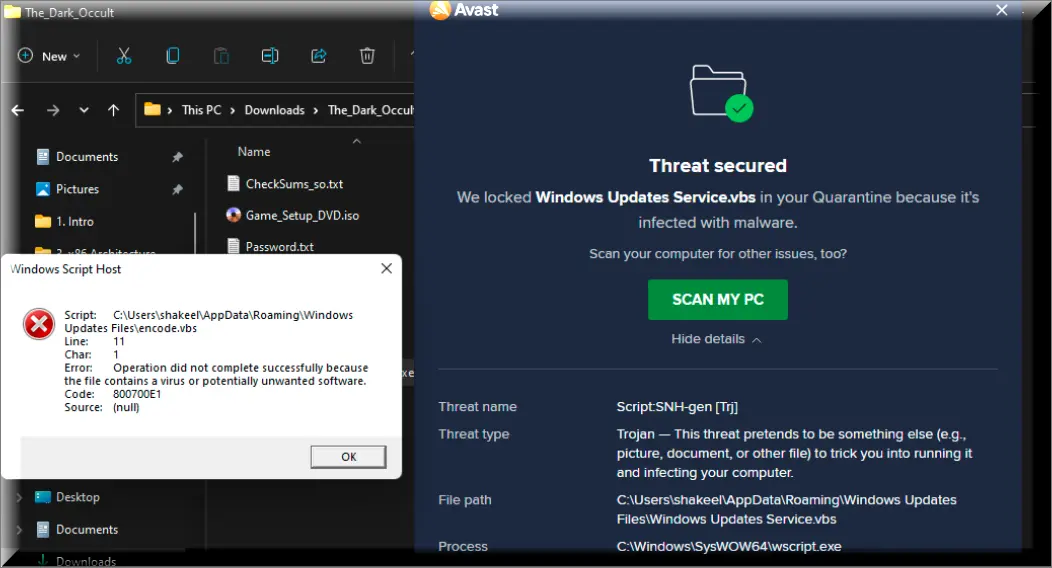The height and width of the screenshot is (568, 1052).
Task: Click the Copy icon in Explorer toolbar
Action: pyautogui.click(x=172, y=56)
